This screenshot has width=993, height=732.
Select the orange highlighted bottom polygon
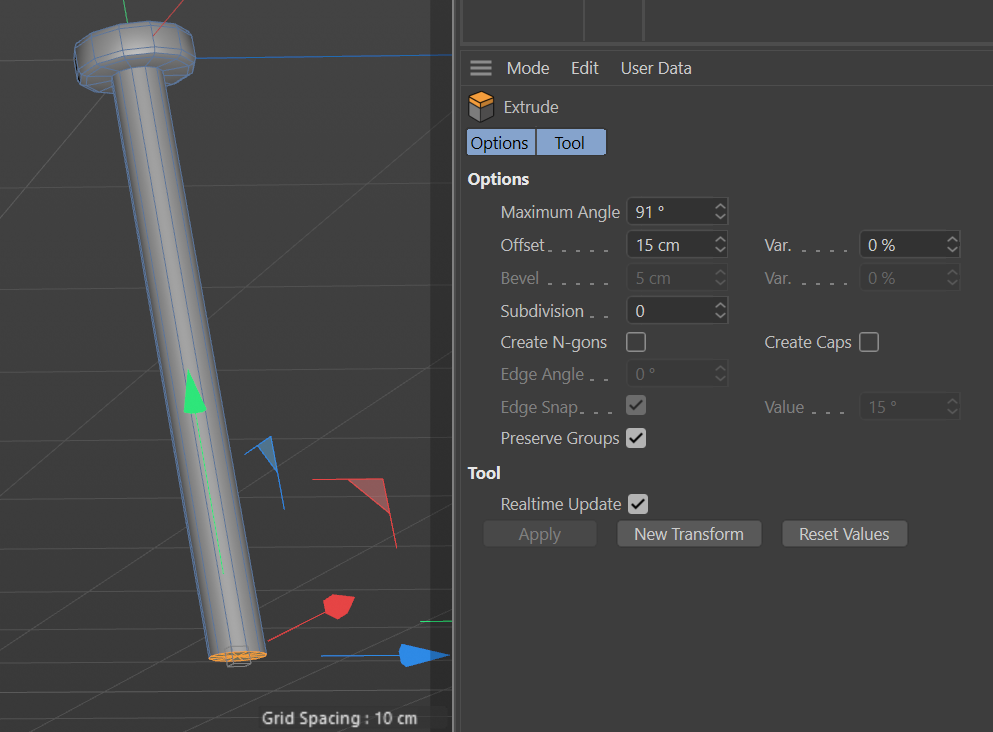coord(238,656)
